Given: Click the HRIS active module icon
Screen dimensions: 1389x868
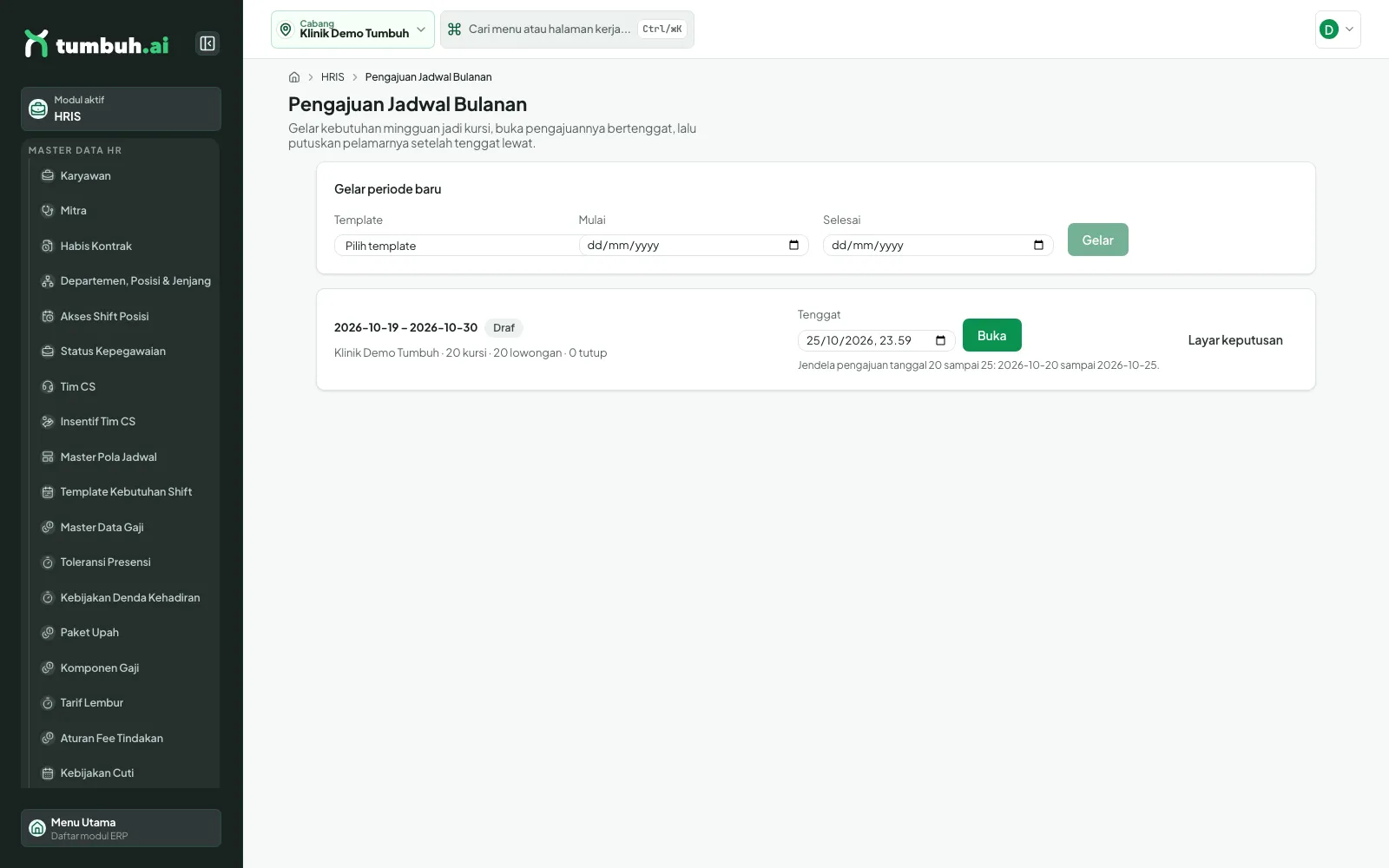Looking at the screenshot, I should (x=38, y=108).
